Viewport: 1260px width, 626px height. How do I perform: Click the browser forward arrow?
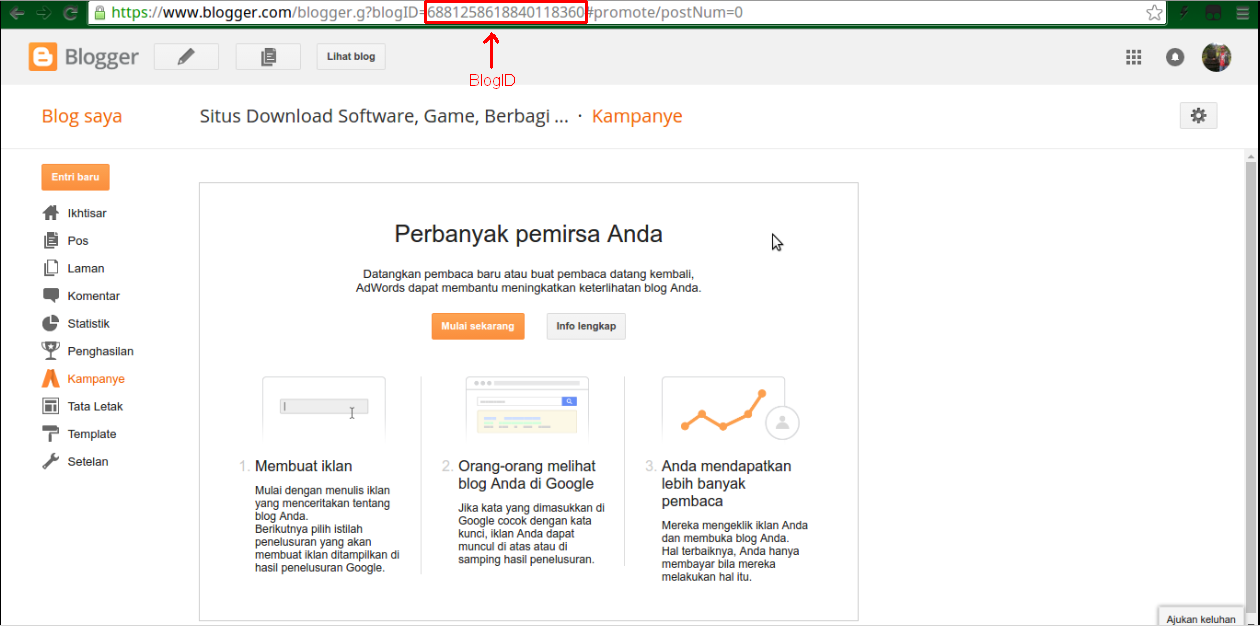click(43, 13)
